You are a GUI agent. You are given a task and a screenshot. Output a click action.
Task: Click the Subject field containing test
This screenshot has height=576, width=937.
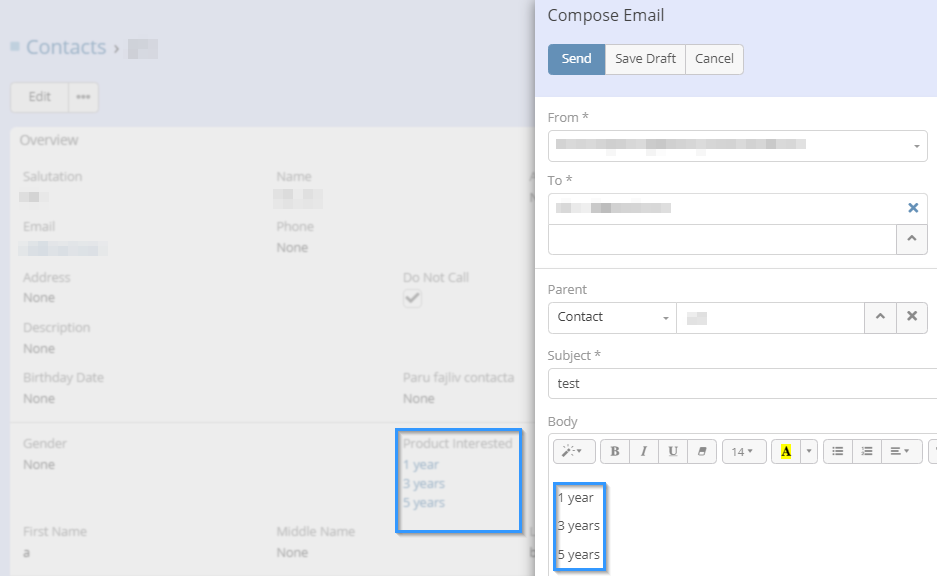742,384
